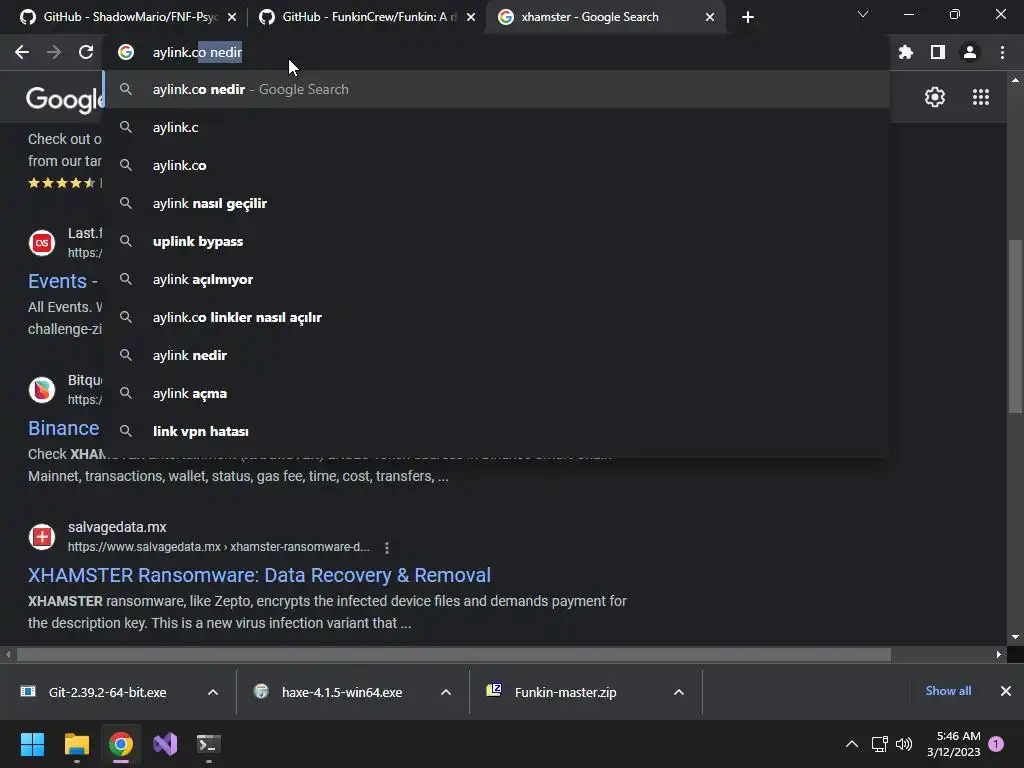Click the Bitquery site favicon
The image size is (1024, 768).
click(x=42, y=390)
